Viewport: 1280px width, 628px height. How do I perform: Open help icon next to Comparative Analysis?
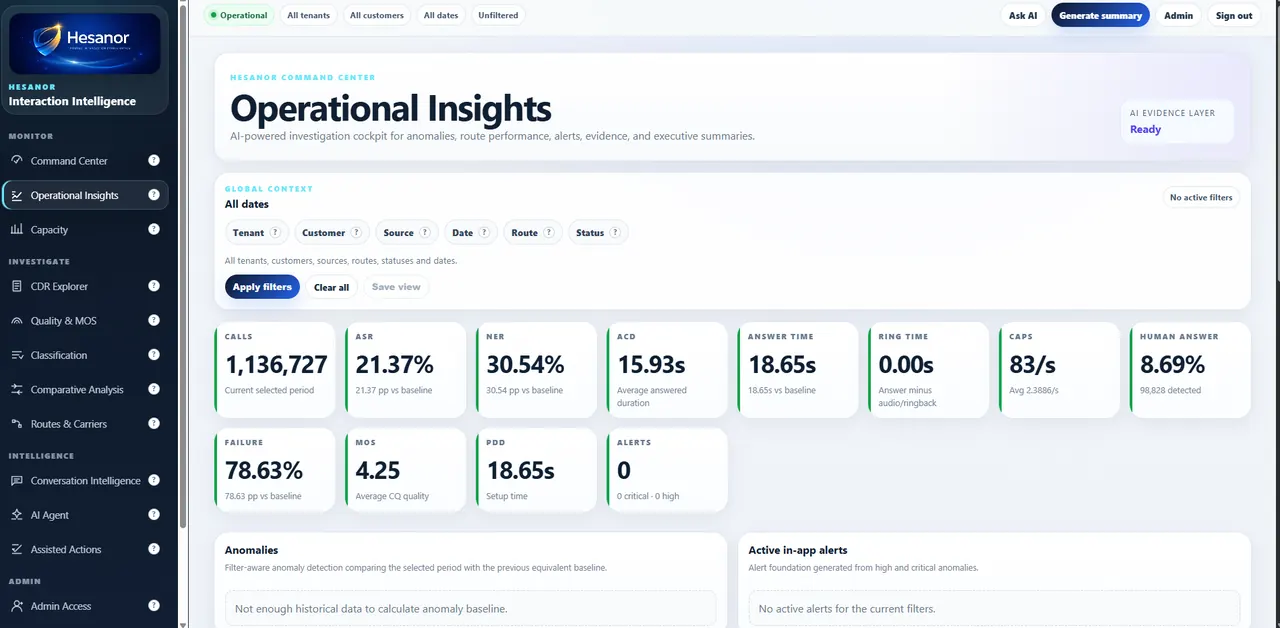(154, 389)
